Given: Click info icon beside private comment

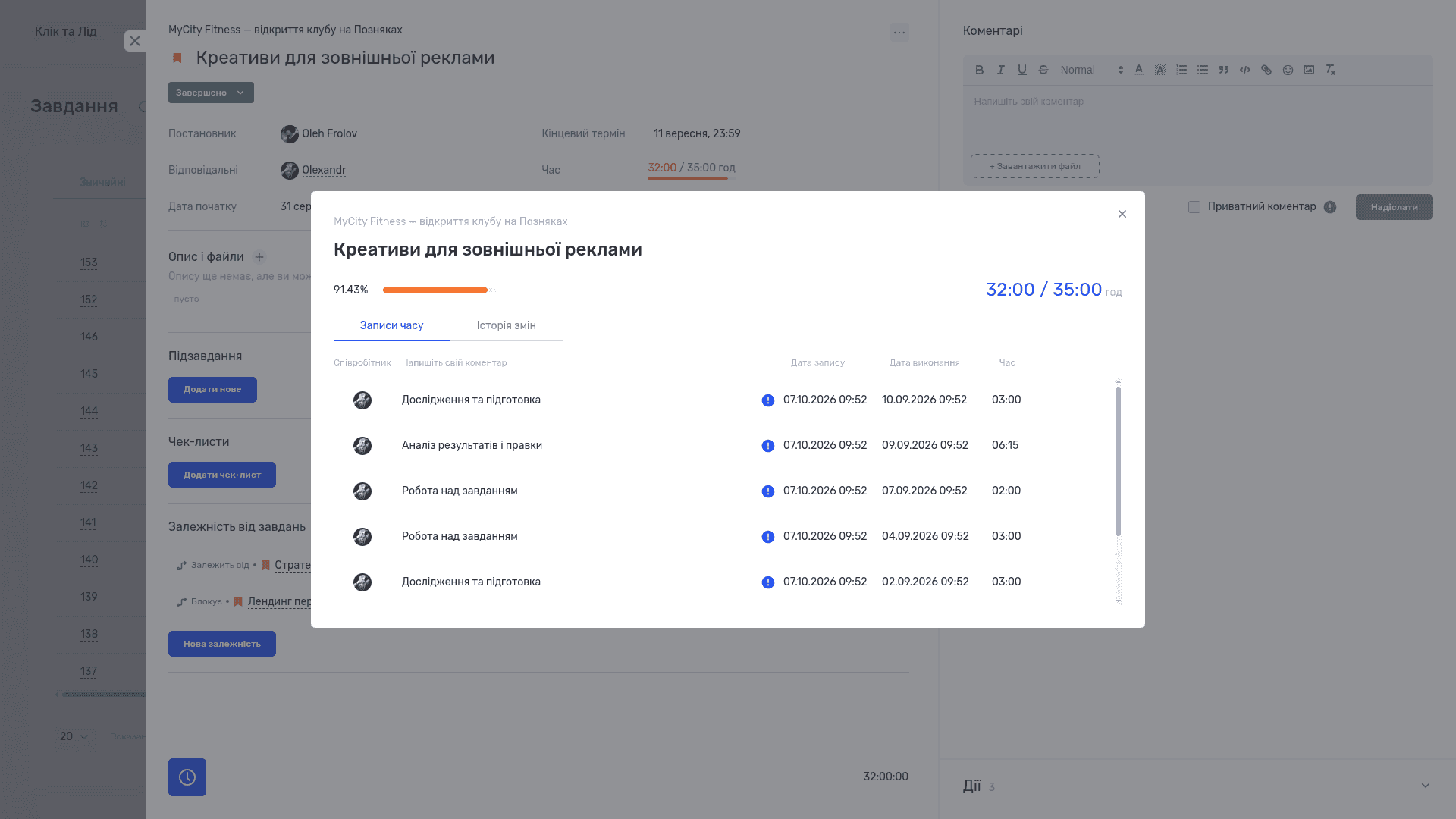Looking at the screenshot, I should click(x=1330, y=207).
